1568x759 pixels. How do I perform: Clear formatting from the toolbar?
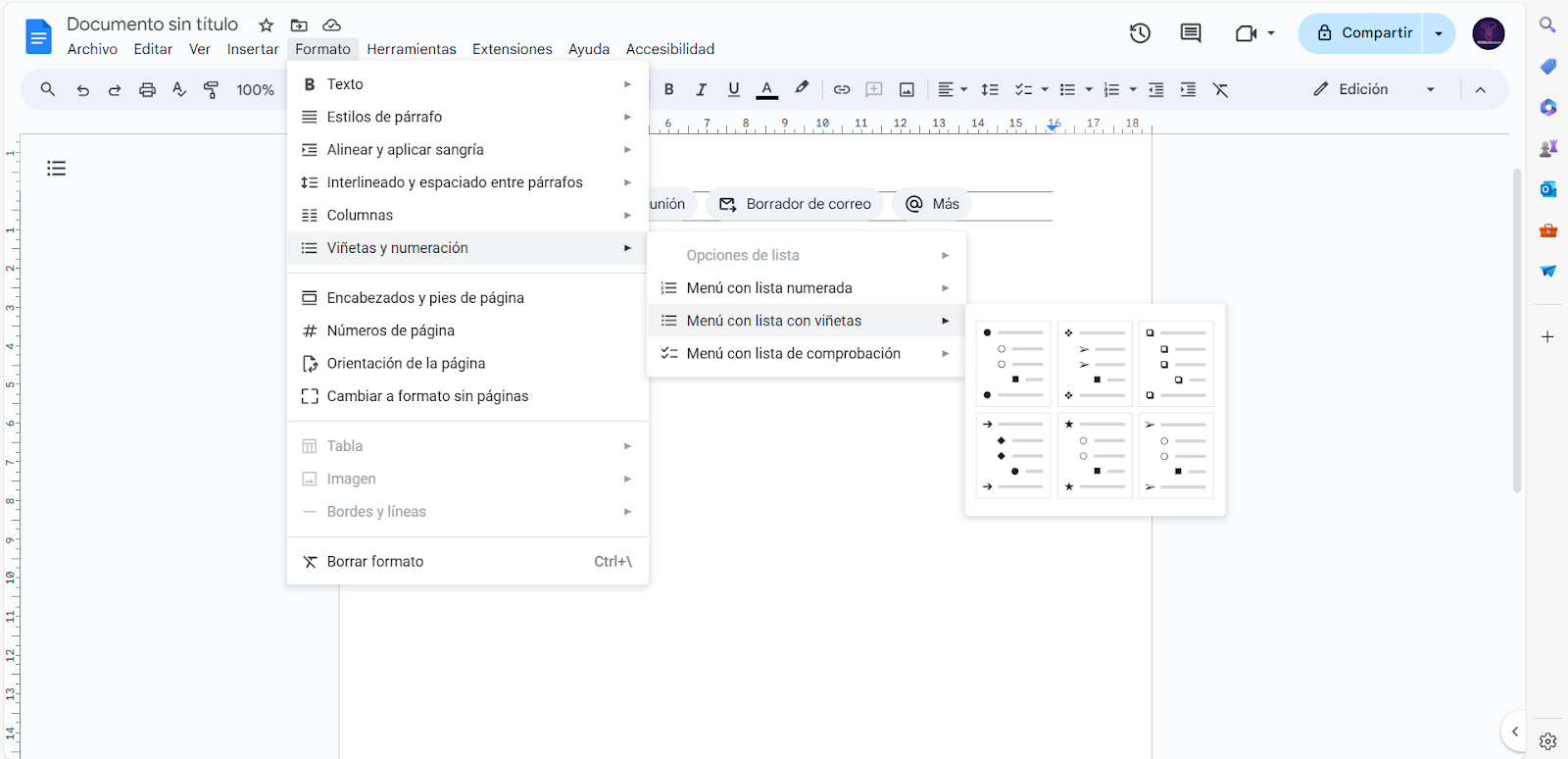1220,89
